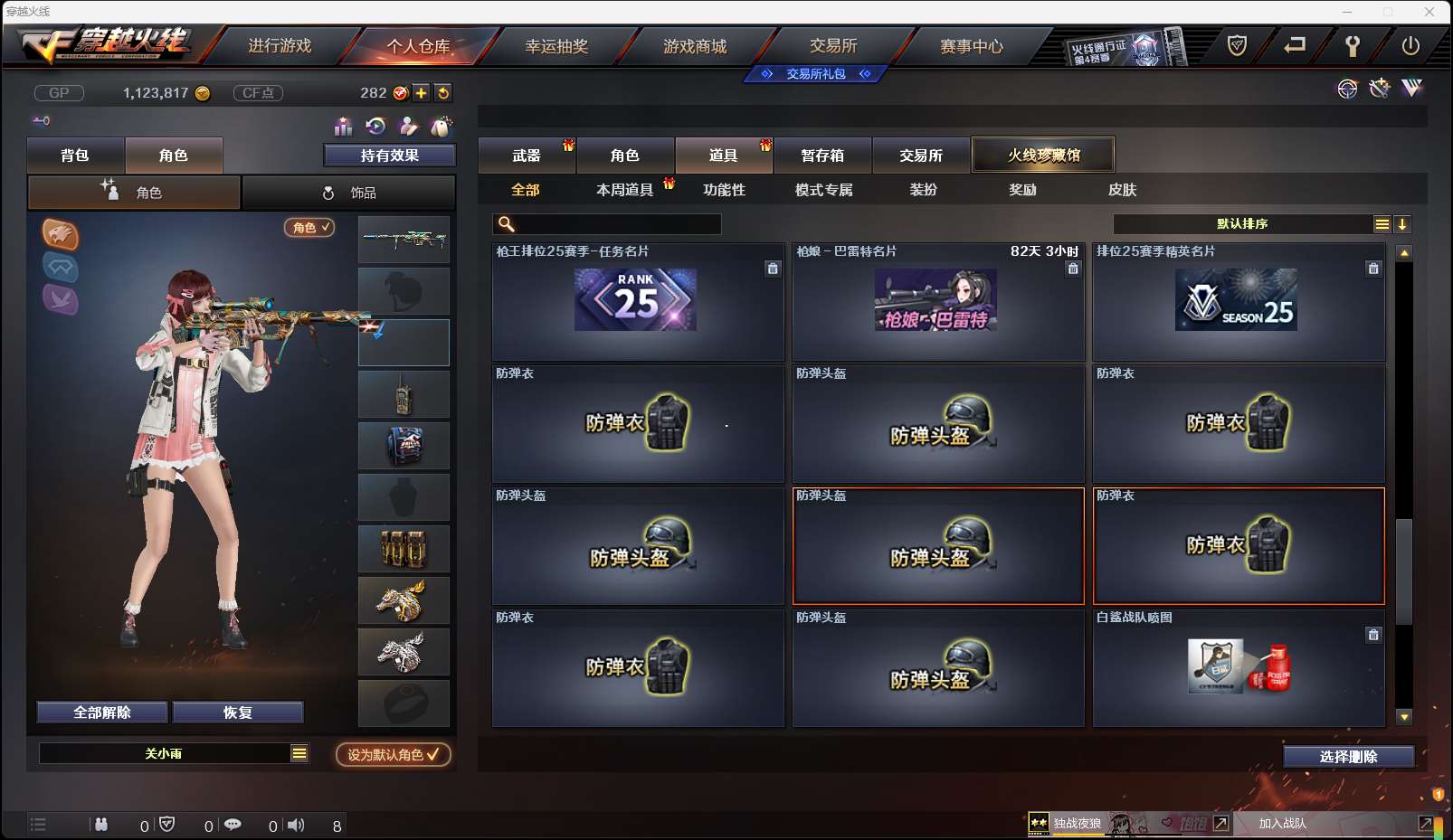Toggle 设为默认角色 checkmark button

pos(394,754)
